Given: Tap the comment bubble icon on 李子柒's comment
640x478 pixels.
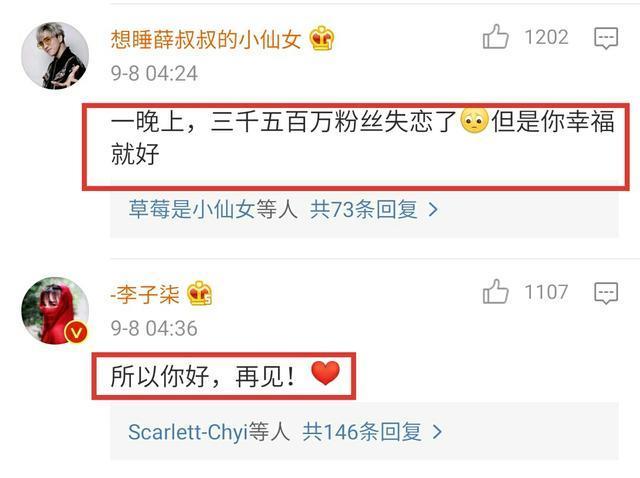Looking at the screenshot, I should 606,293.
